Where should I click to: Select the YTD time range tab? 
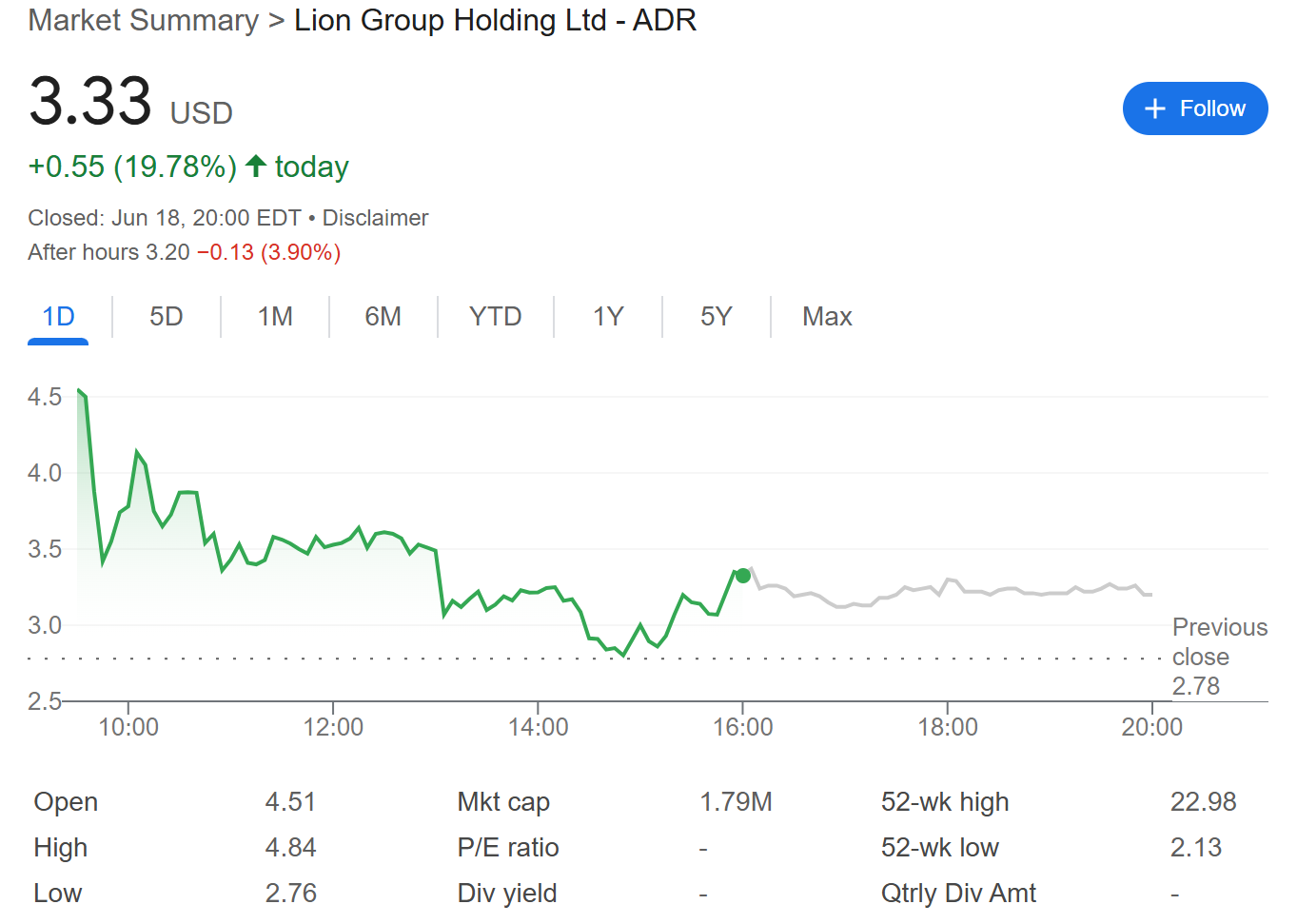[x=495, y=317]
